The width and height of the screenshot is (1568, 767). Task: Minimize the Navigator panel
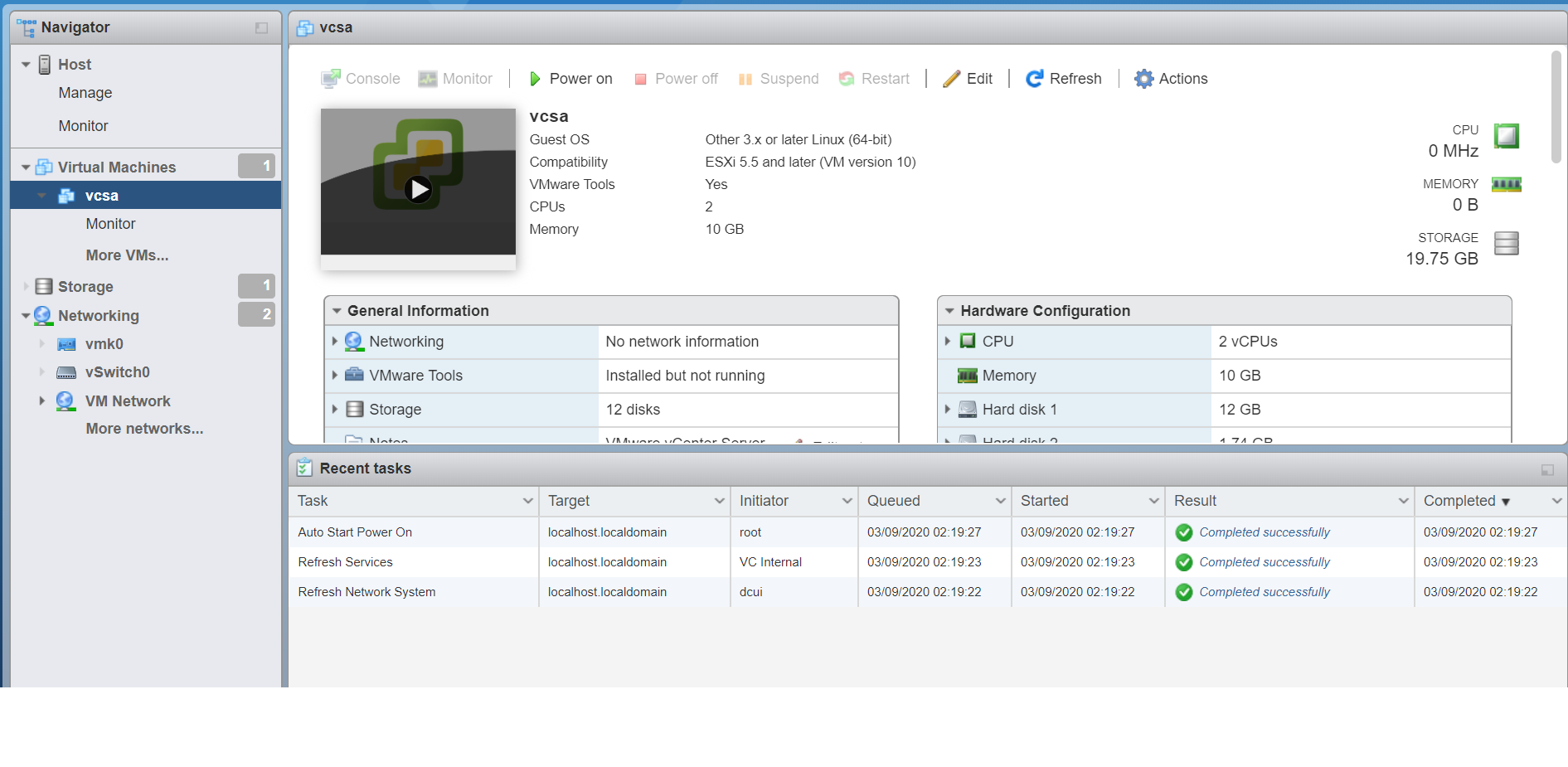tap(262, 28)
